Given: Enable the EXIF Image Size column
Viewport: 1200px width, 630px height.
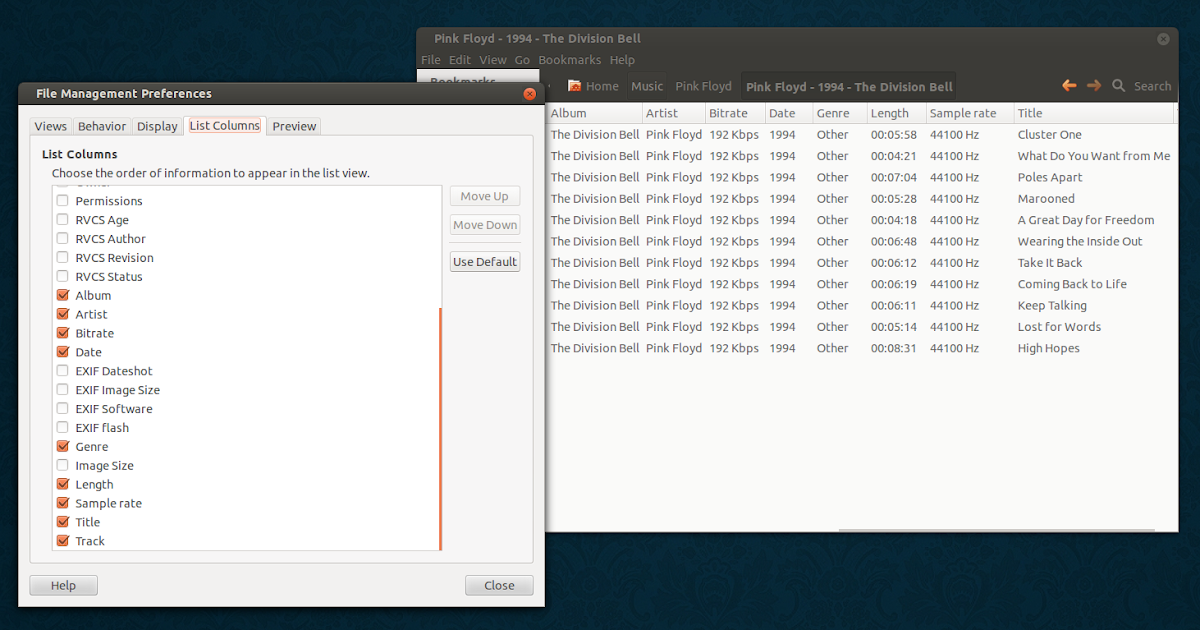Looking at the screenshot, I should point(64,389).
